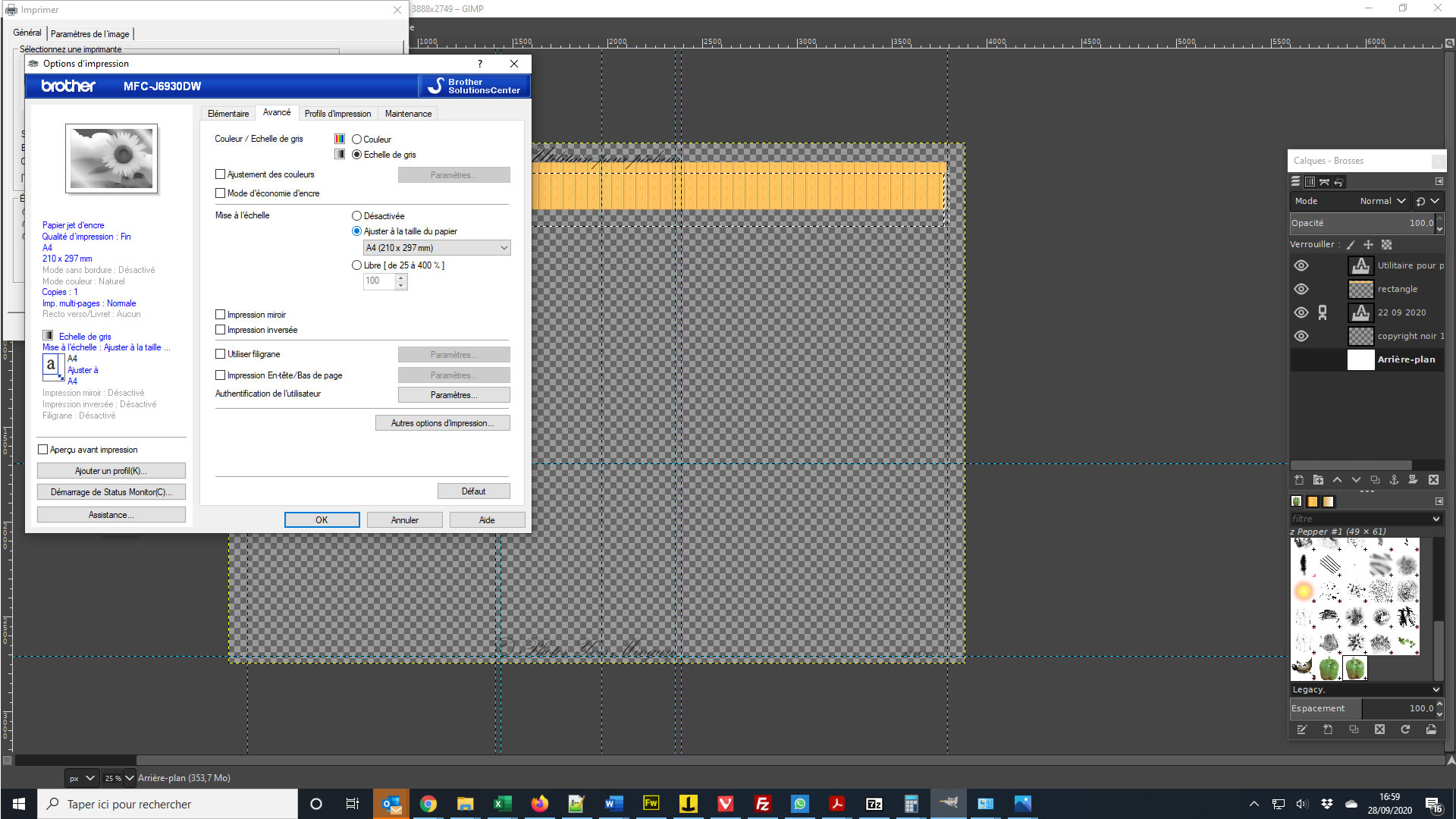The height and width of the screenshot is (819, 1456).
Task: Hide the rectangle layer
Action: [1301, 289]
